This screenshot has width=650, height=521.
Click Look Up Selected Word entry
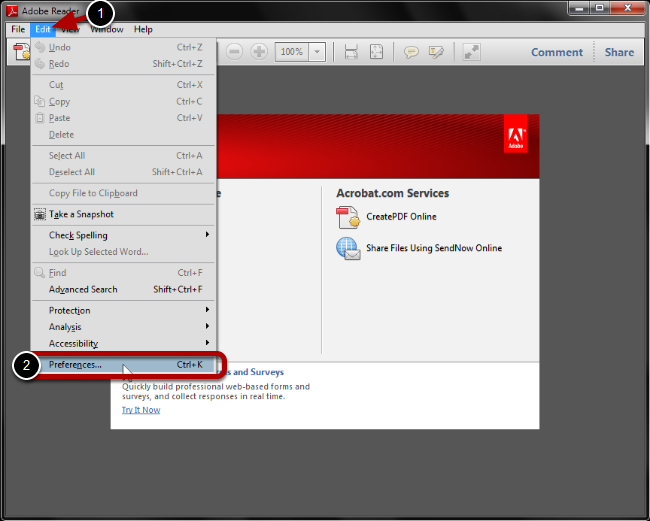[x=124, y=252]
